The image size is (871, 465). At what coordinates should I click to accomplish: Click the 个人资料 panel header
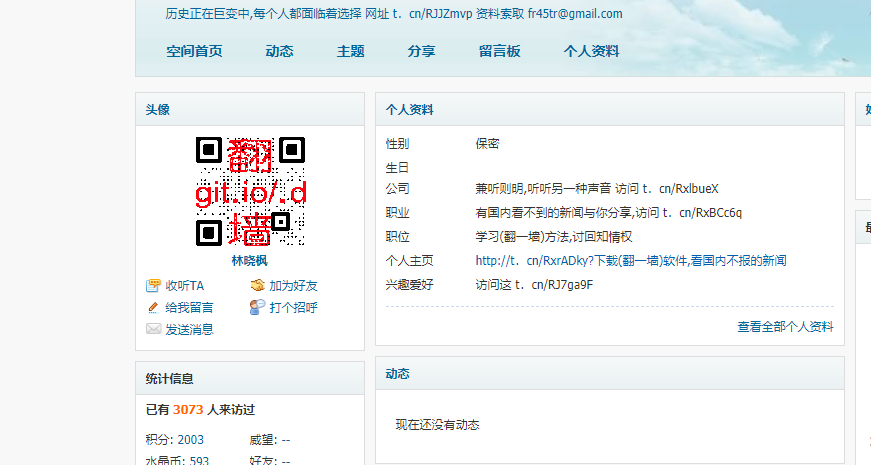[x=610, y=109]
